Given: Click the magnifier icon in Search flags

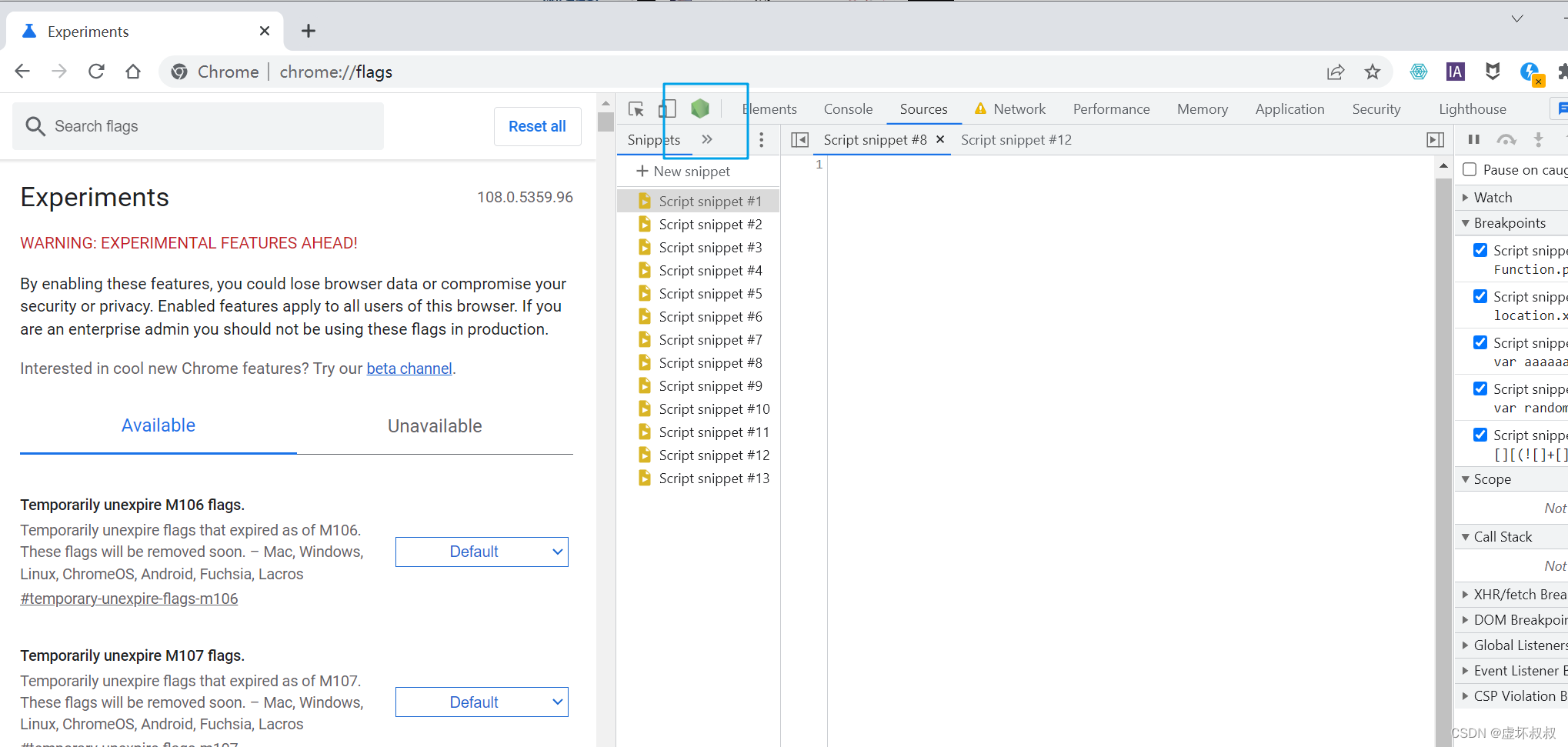Looking at the screenshot, I should (x=35, y=126).
